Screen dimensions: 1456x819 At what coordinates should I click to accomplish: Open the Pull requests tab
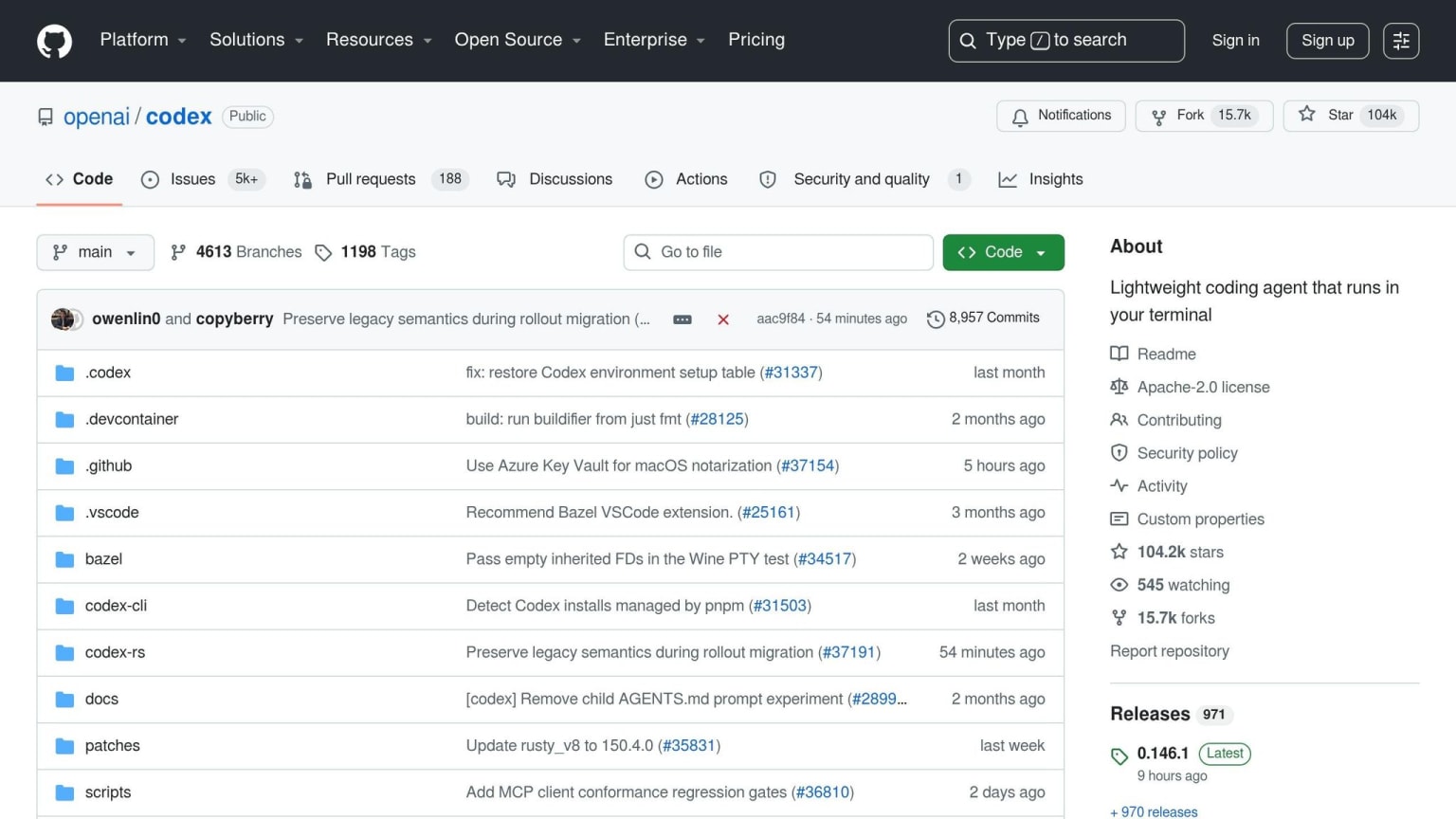coord(381,179)
